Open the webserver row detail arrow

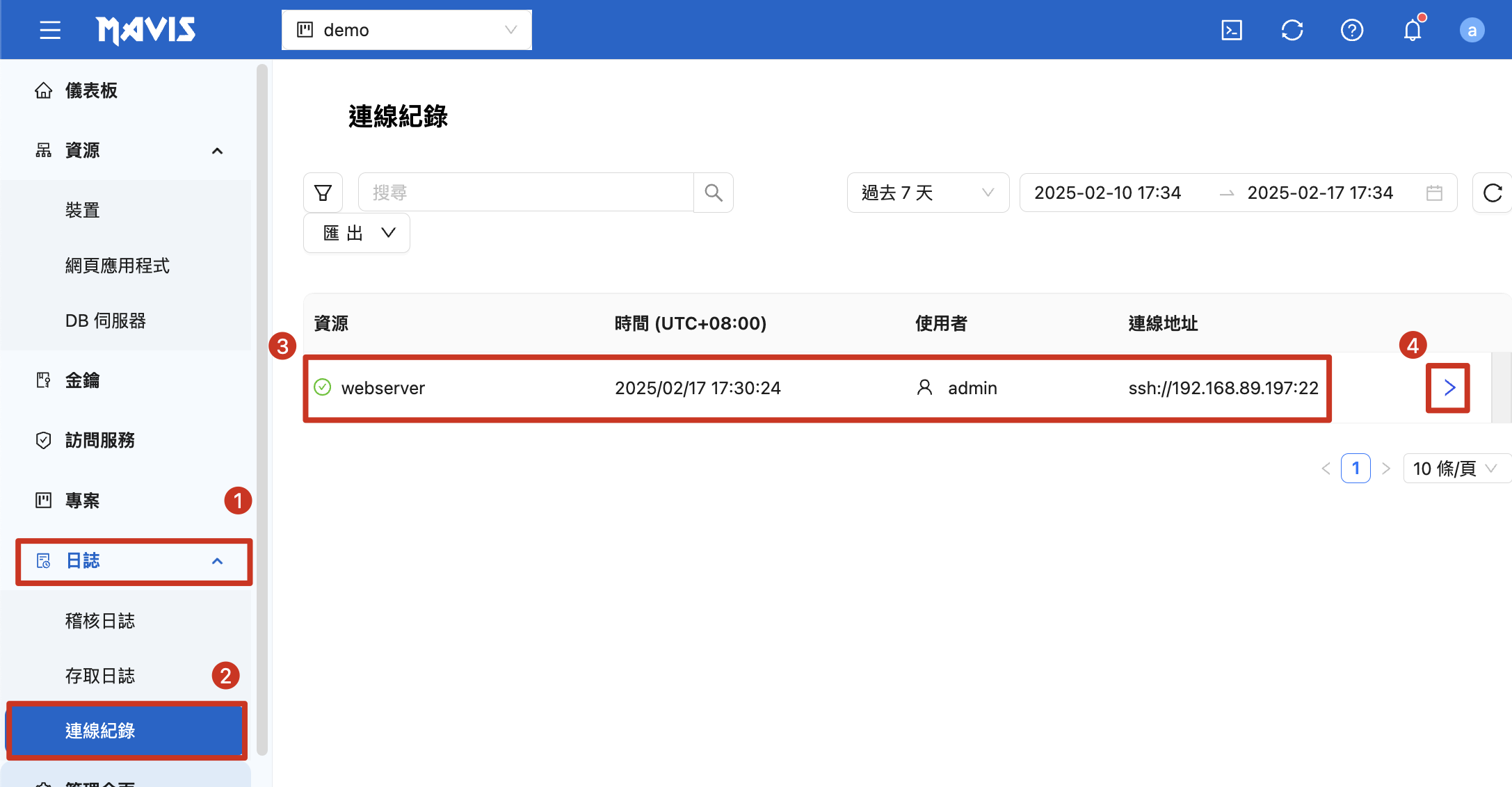point(1449,388)
